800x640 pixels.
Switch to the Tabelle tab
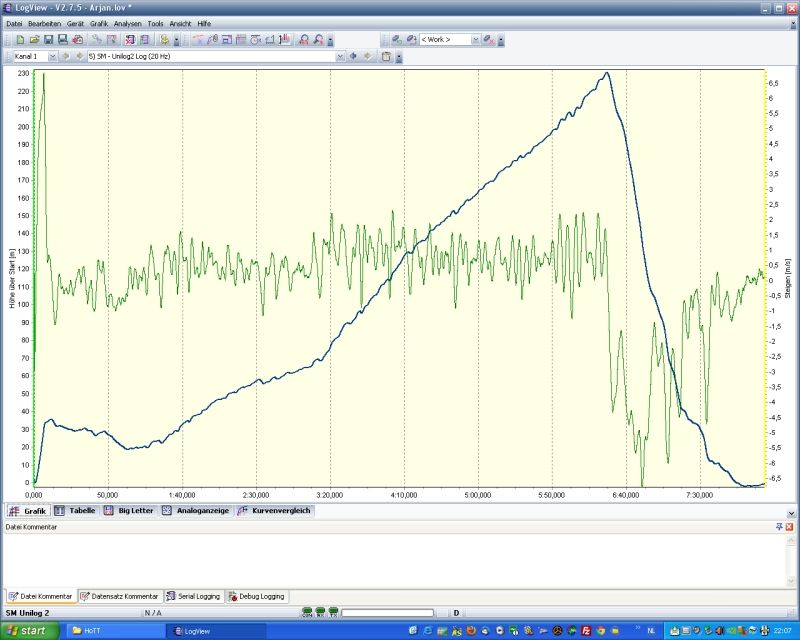pyautogui.click(x=76, y=510)
